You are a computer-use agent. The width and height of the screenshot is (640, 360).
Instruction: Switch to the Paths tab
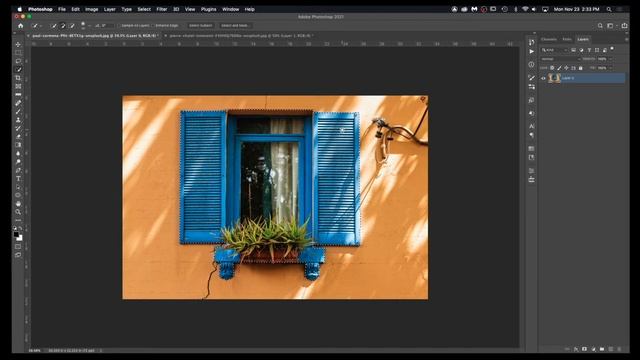(567, 40)
